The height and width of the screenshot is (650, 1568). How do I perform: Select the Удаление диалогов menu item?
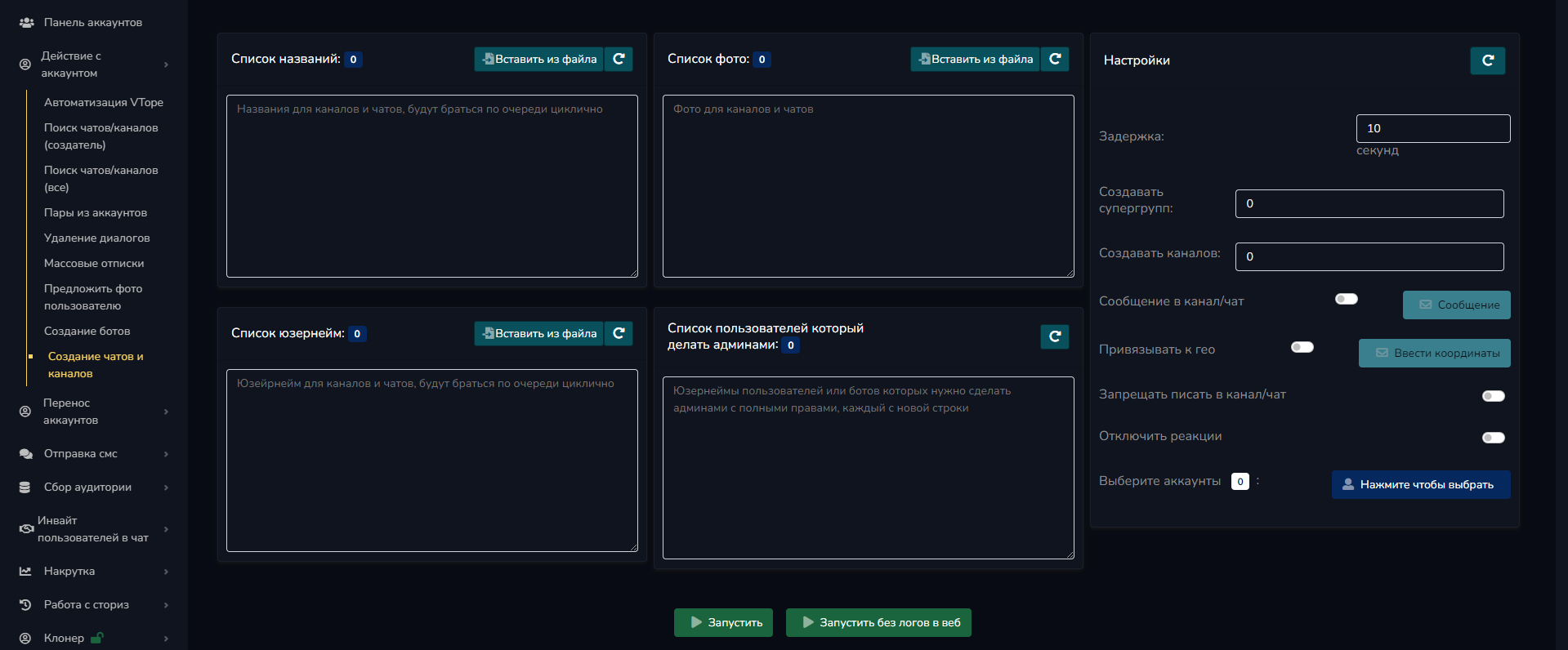coord(97,238)
